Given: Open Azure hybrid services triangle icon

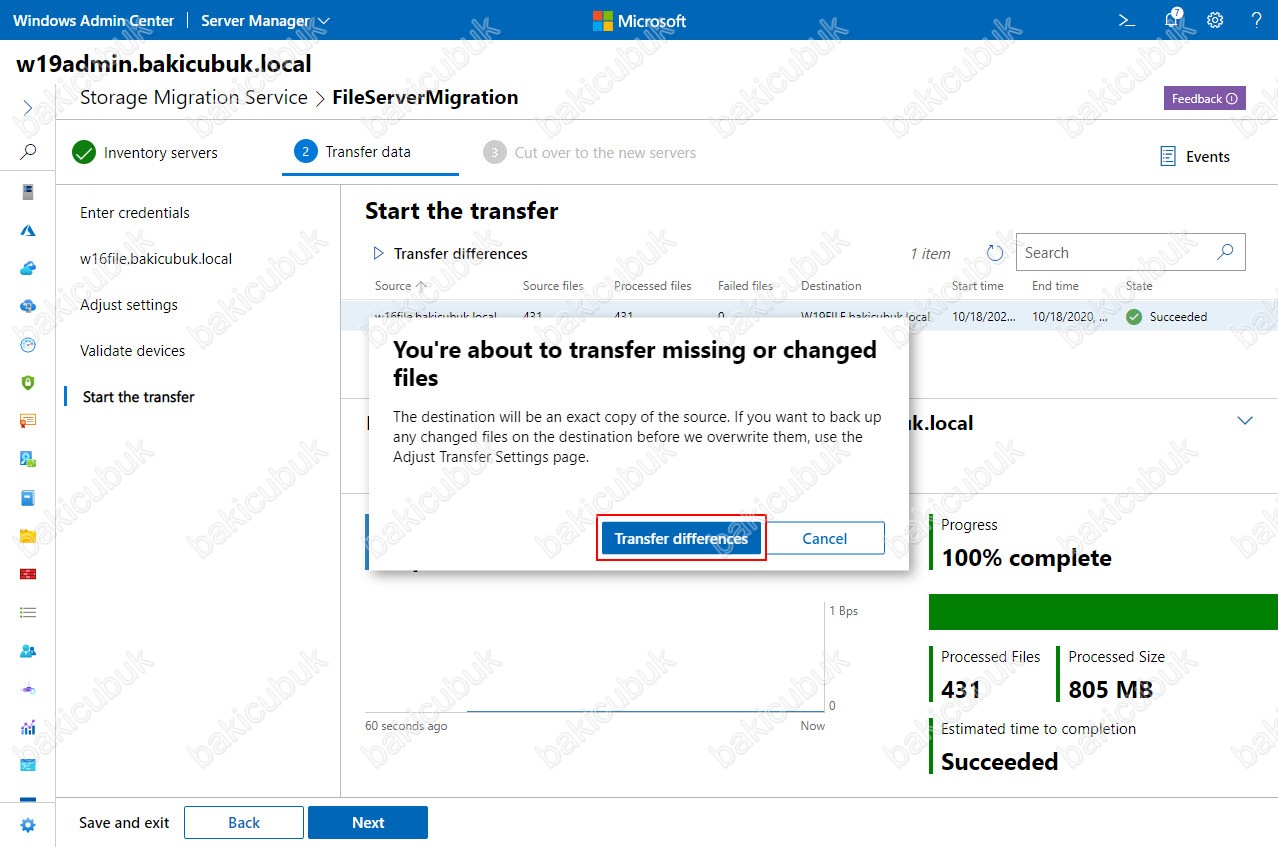Looking at the screenshot, I should 28,230.
